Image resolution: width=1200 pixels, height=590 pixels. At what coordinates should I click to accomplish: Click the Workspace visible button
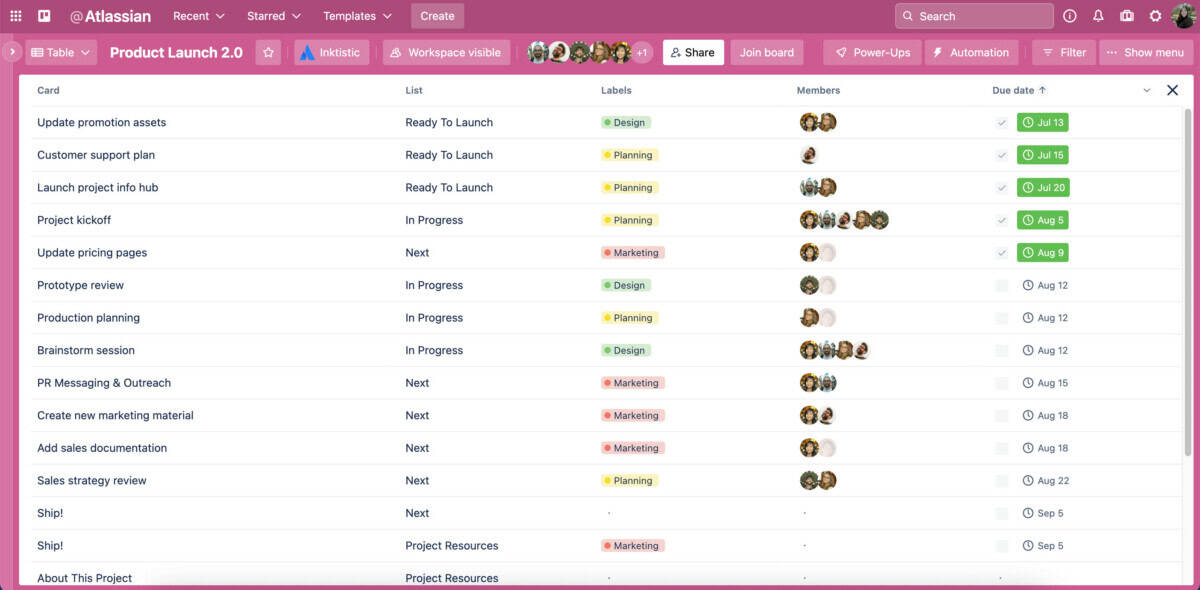click(x=446, y=52)
